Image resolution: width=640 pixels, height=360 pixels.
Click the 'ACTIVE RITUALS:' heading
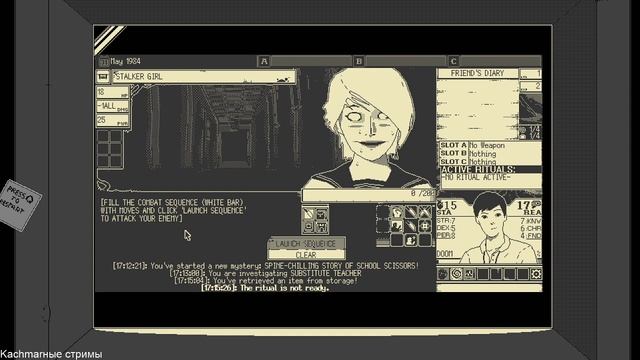click(478, 169)
